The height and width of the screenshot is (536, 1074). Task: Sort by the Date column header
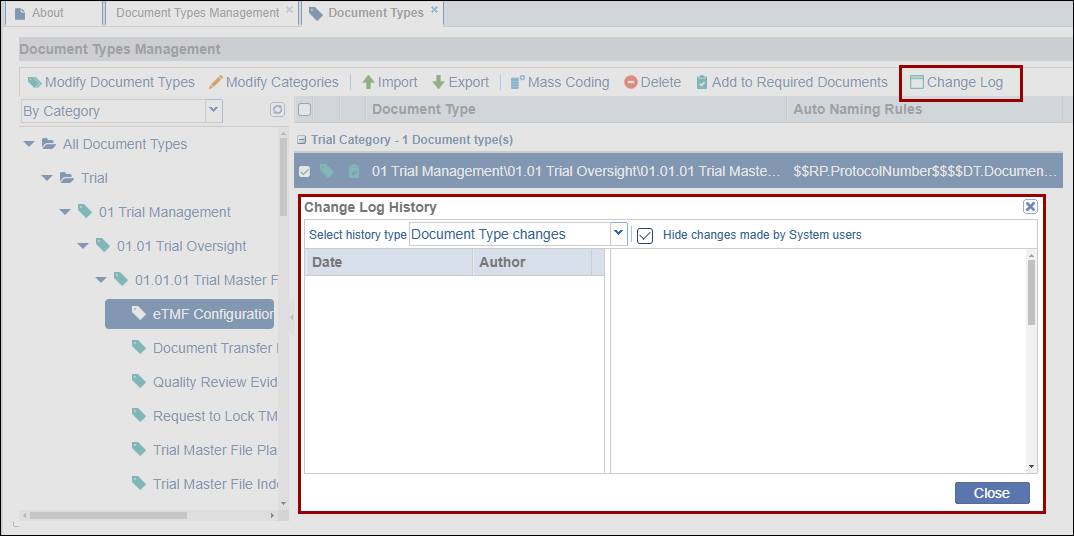click(x=388, y=262)
